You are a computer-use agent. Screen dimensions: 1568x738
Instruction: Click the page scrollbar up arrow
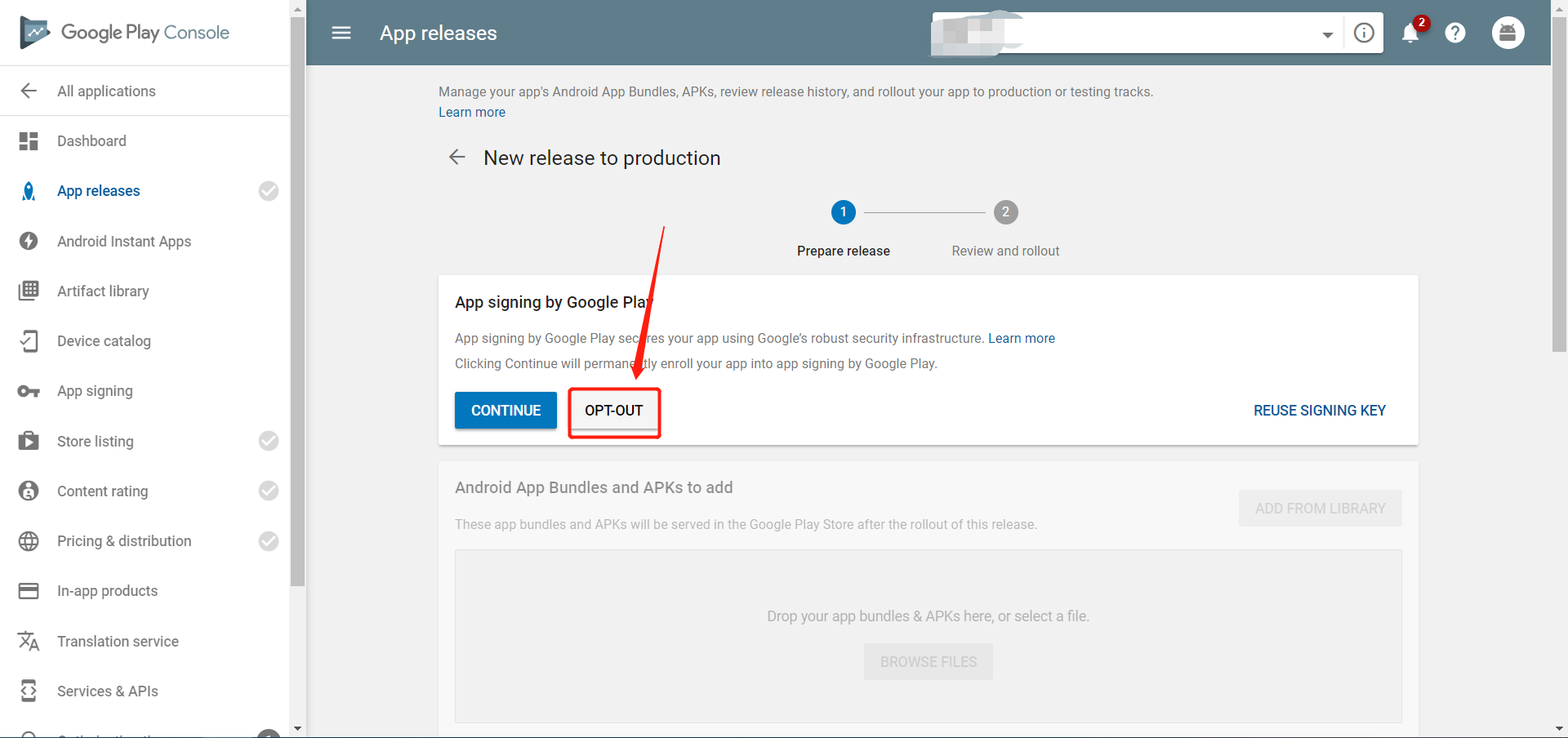(1559, 7)
